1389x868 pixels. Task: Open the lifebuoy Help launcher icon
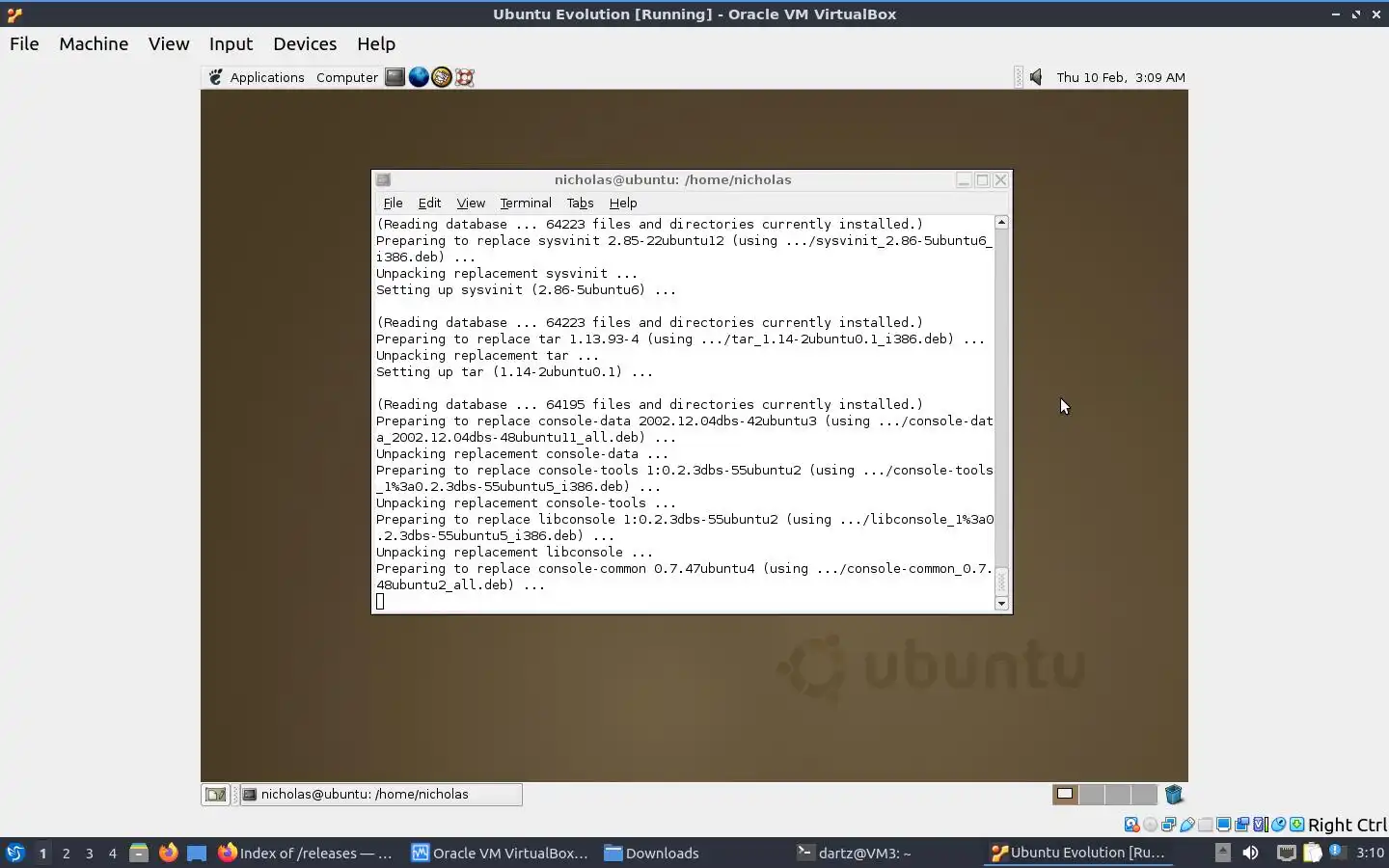tap(465, 77)
